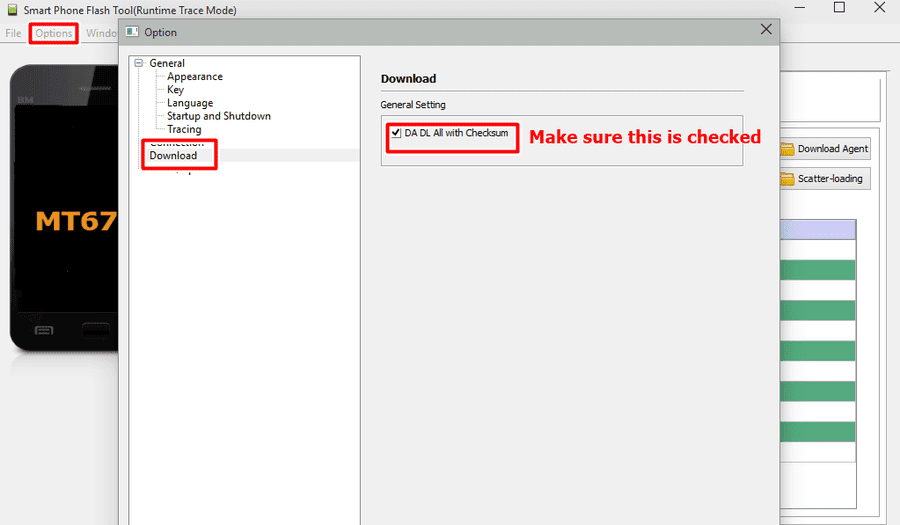Maximize the Flash Tool main window
This screenshot has height=525, width=900.
point(839,7)
